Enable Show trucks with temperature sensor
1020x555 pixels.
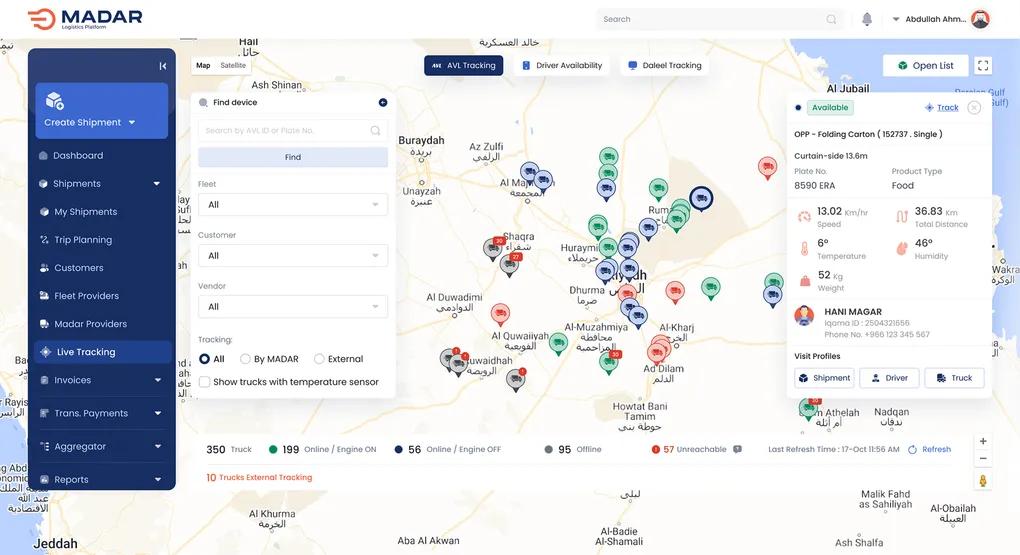coord(204,382)
